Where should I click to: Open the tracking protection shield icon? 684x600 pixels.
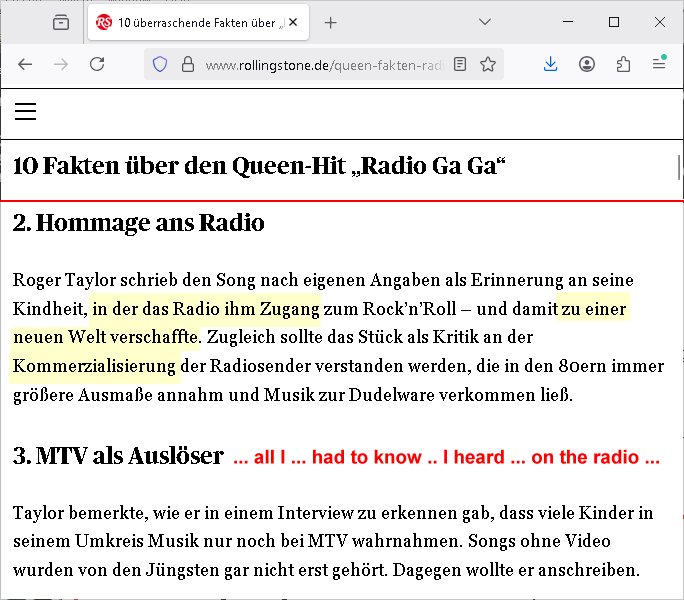[159, 64]
